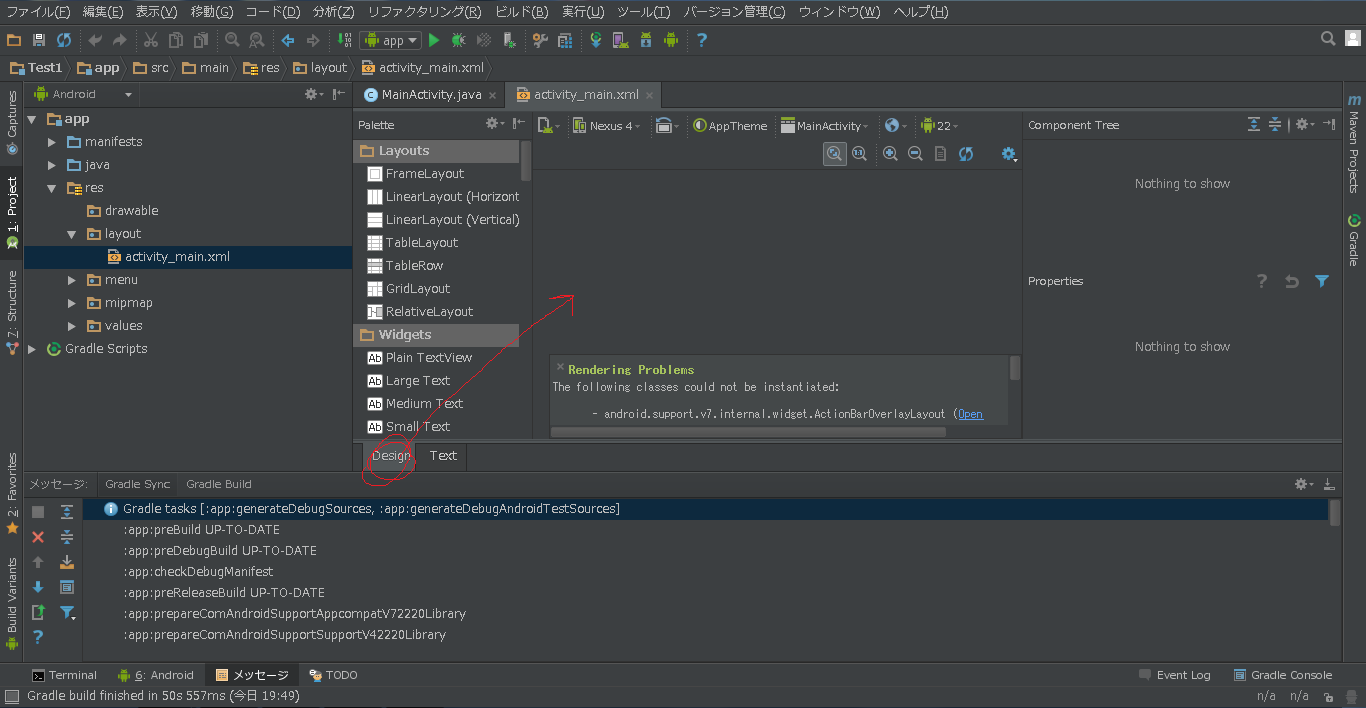Screen dimensions: 1366x708
Task: Click the Synchronize refresh icon in toolbar
Action: pos(64,40)
